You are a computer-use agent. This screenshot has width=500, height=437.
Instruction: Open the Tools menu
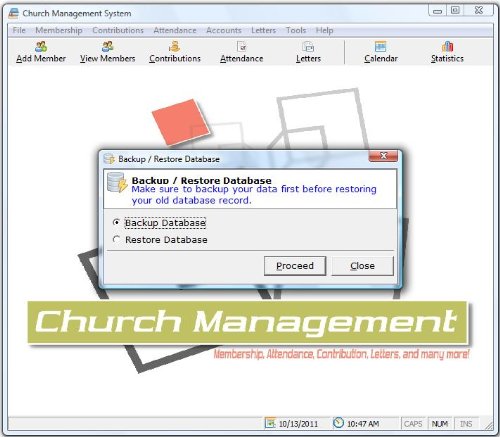click(296, 30)
